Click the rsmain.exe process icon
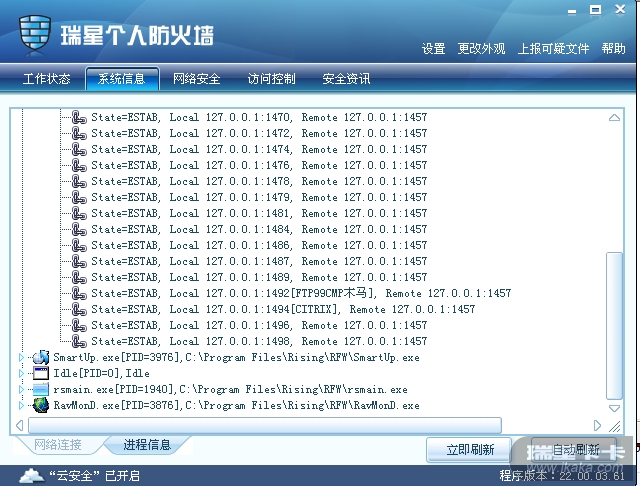 click(41, 389)
